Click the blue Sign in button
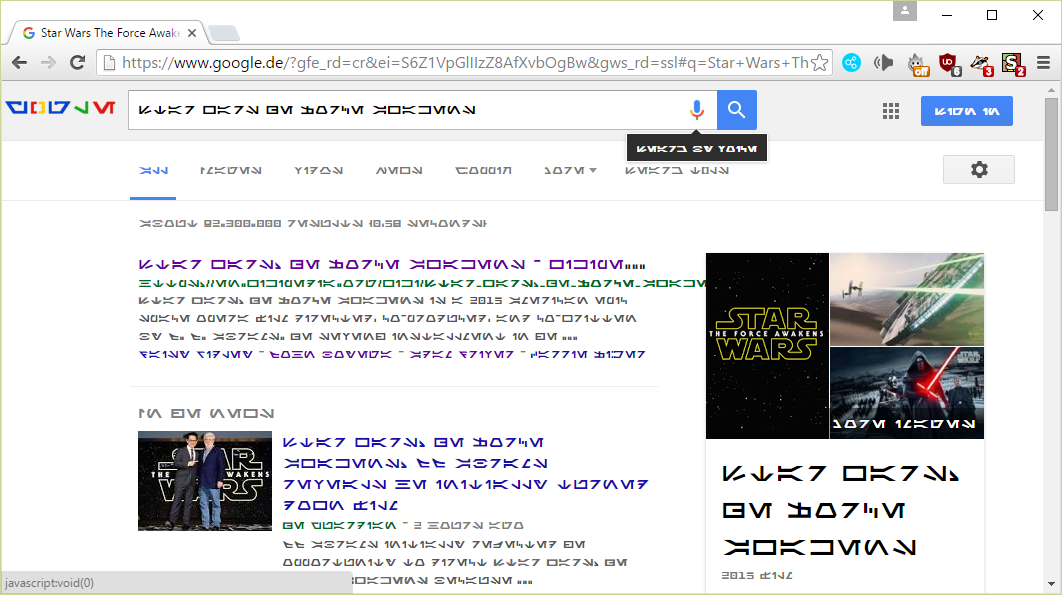The width and height of the screenshot is (1062, 595). [x=967, y=111]
